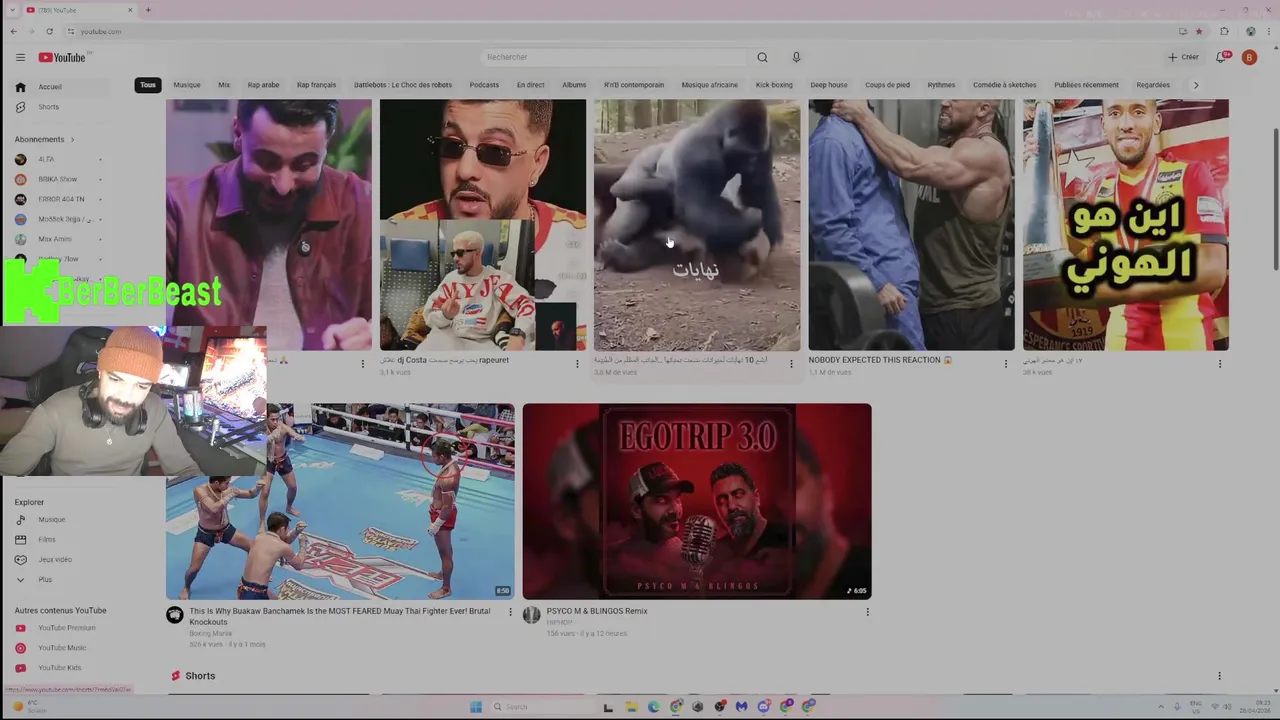The image size is (1280, 720).
Task: Start voice search with the microphone icon
Action: [796, 57]
